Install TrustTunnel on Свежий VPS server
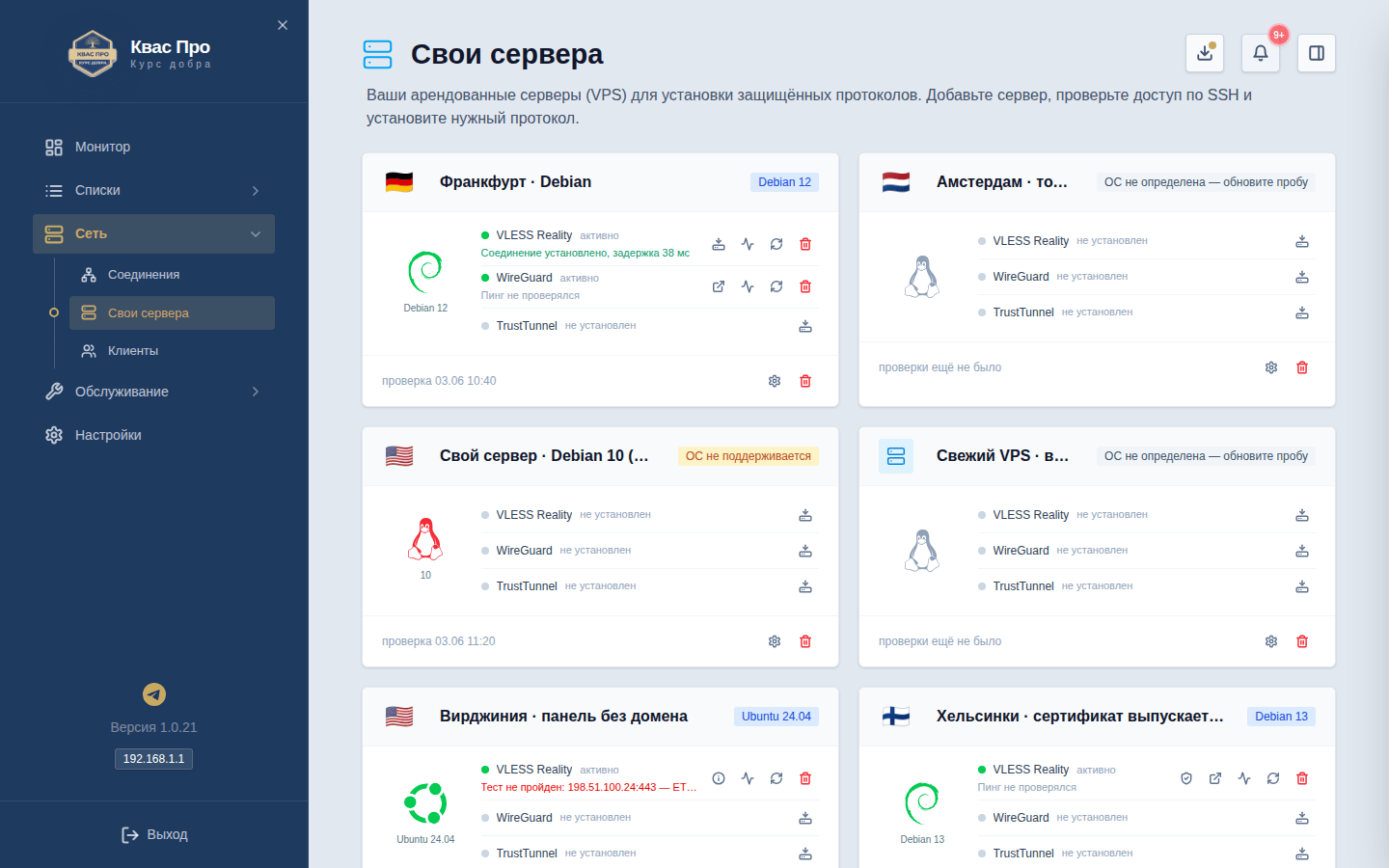1389x868 pixels. point(1302,586)
